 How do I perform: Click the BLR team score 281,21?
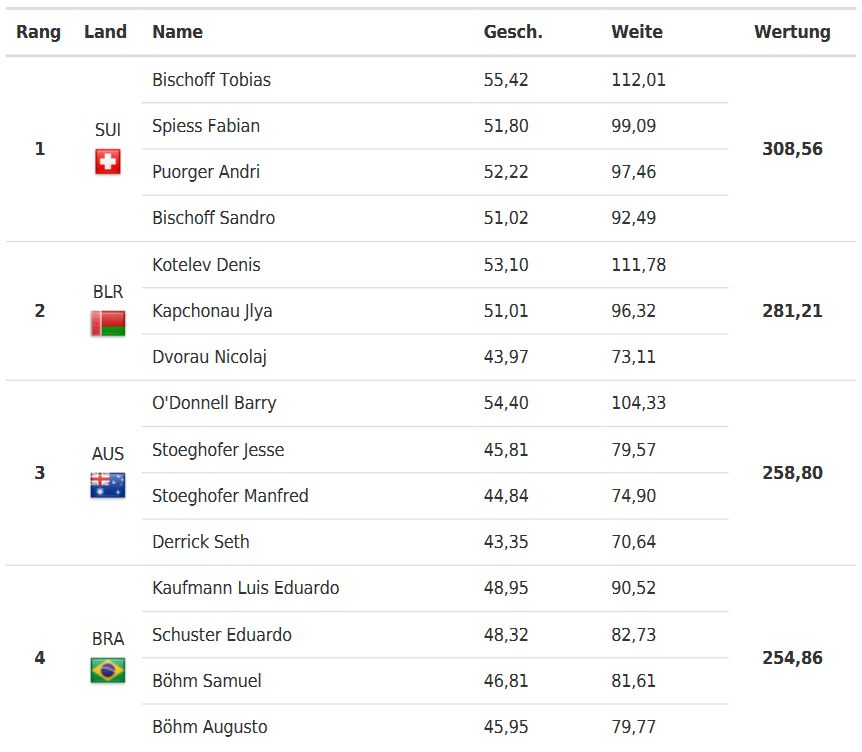[x=792, y=311]
